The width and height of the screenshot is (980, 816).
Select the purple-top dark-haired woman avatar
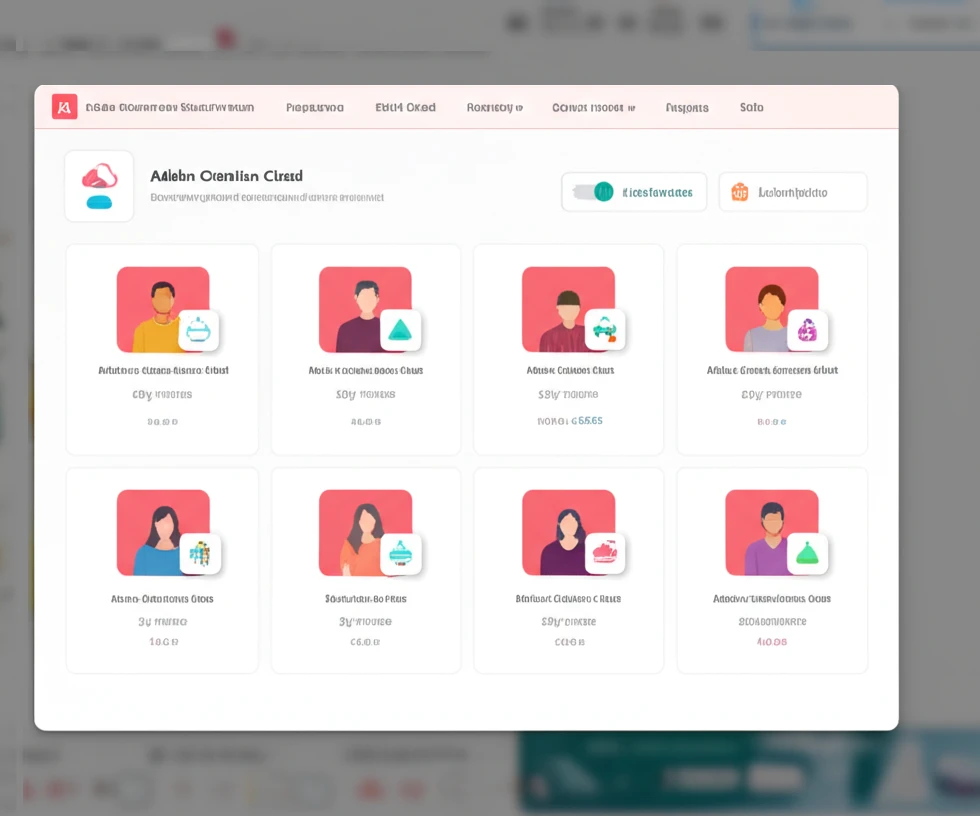point(568,532)
